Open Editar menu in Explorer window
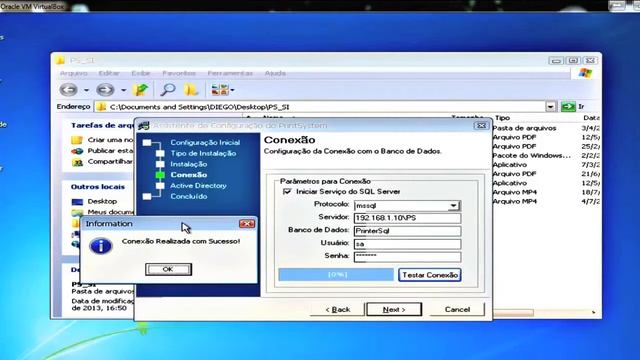The height and width of the screenshot is (360, 640). point(109,73)
